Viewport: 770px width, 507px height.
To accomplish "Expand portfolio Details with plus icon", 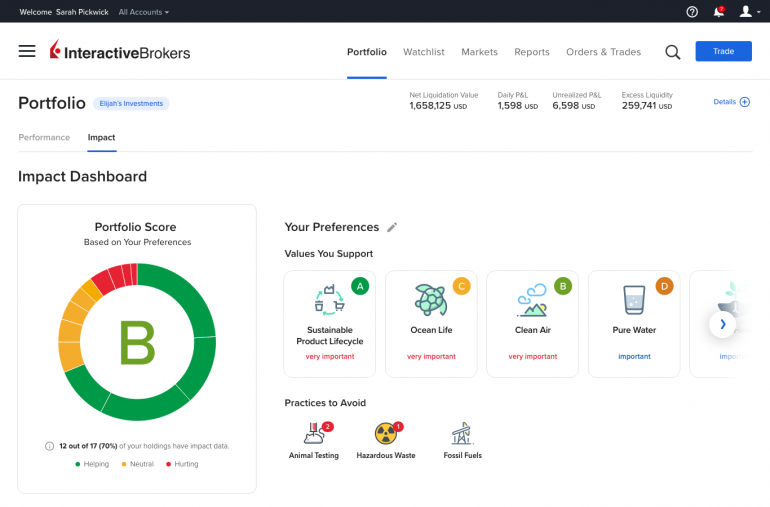I will point(744,102).
